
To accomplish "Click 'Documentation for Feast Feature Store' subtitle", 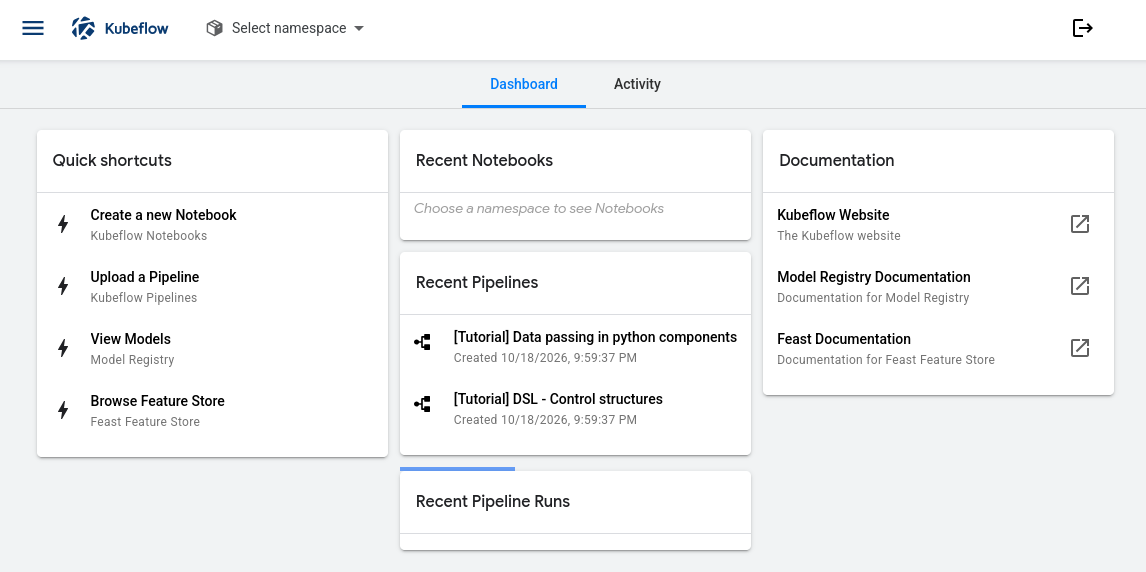I will point(886,359).
